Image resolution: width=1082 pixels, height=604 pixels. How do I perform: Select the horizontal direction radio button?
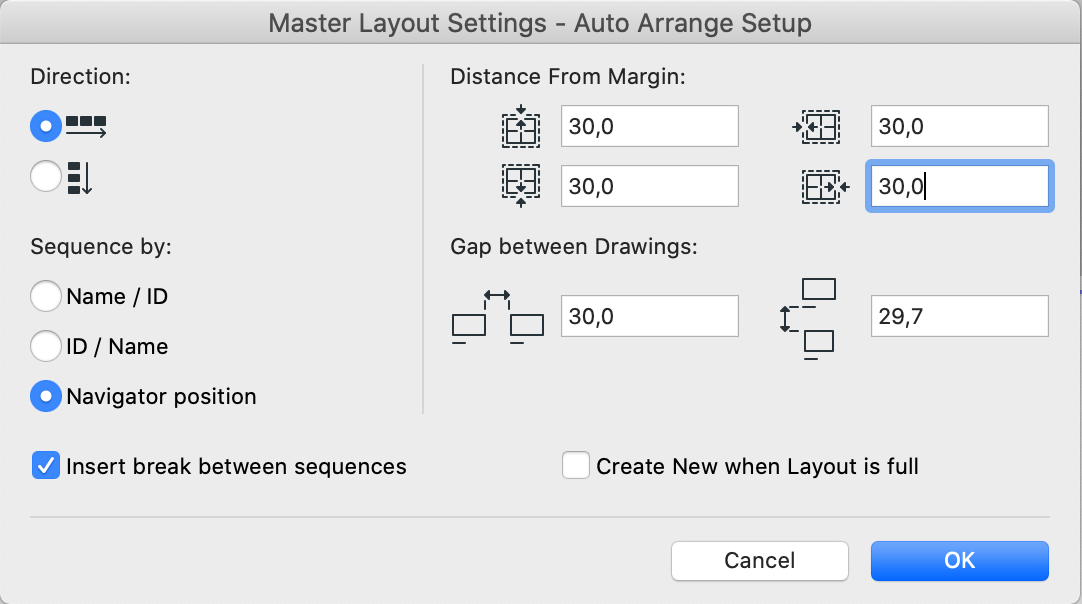pyautogui.click(x=46, y=126)
